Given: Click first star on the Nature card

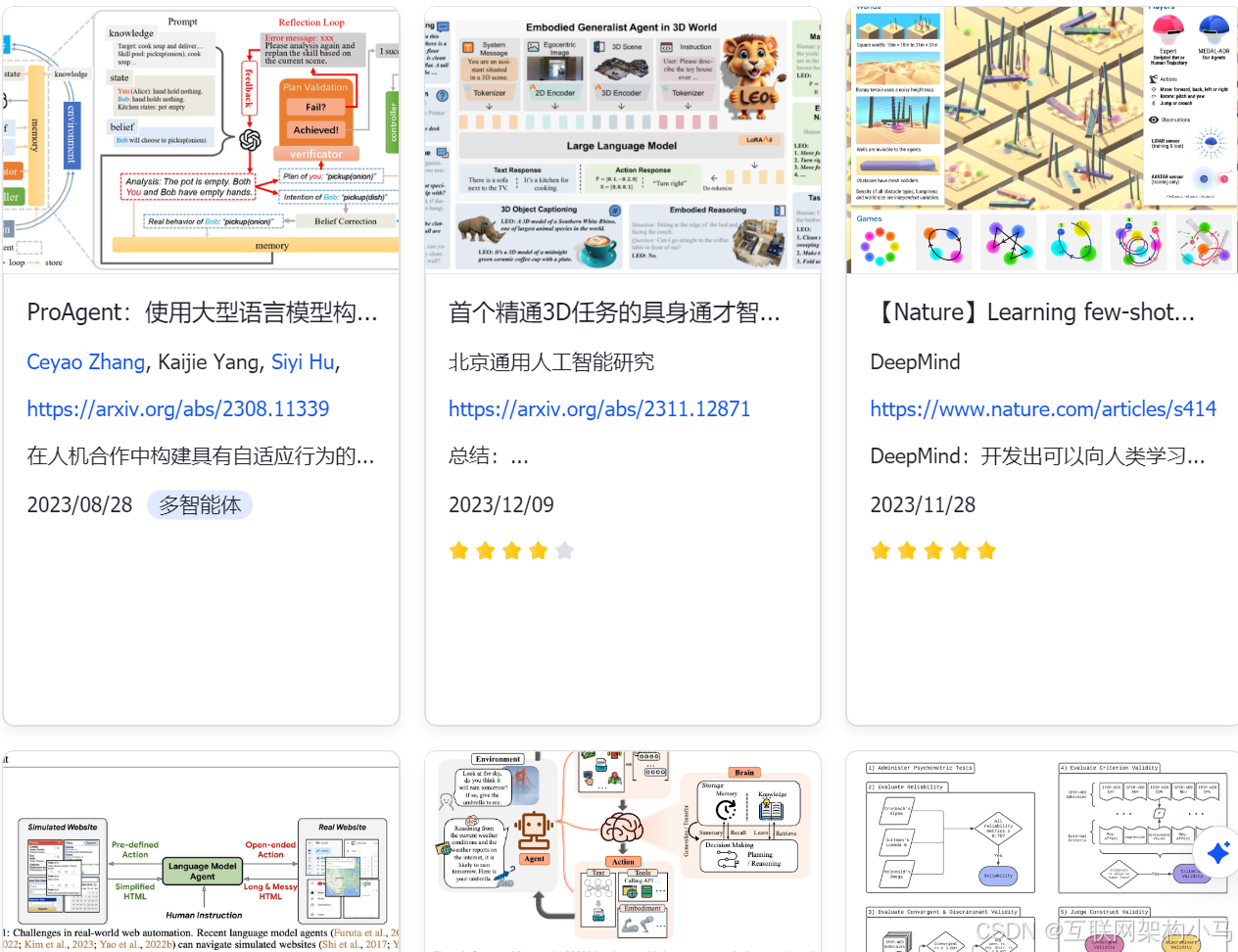Looking at the screenshot, I should point(881,550).
